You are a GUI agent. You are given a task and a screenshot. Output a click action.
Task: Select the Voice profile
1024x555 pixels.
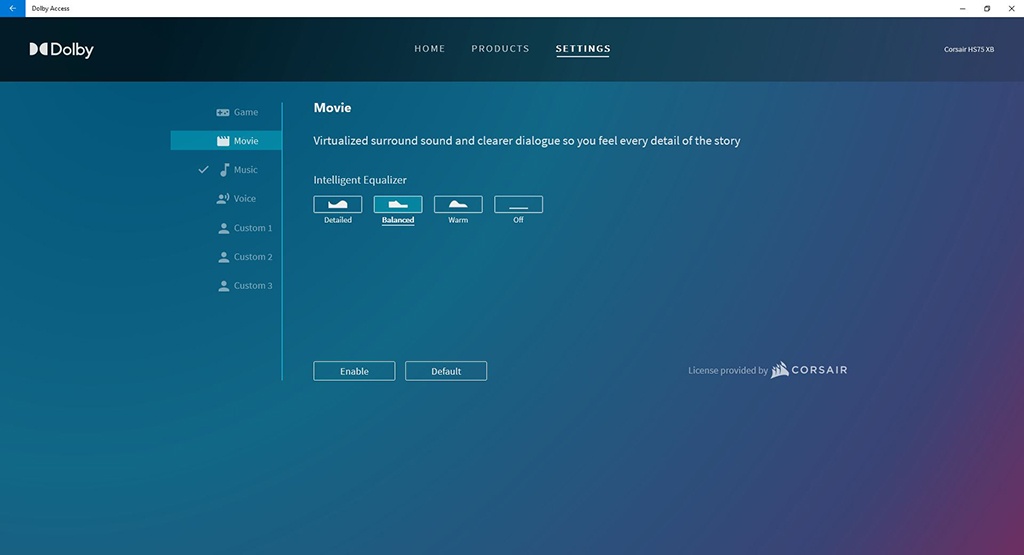(226, 198)
